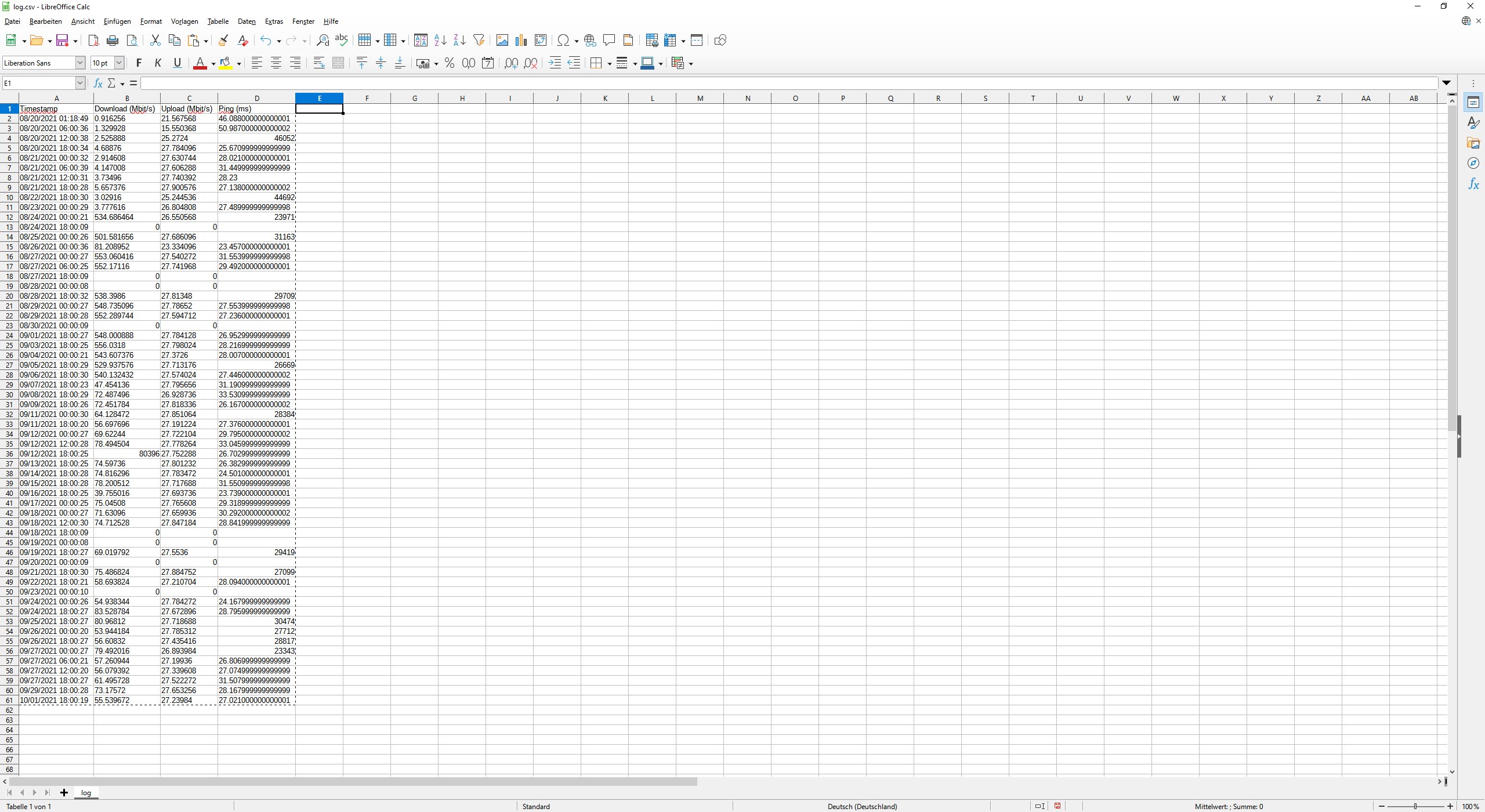Select the log sheet tab
Viewport: 1485px width, 812px height.
click(x=86, y=793)
